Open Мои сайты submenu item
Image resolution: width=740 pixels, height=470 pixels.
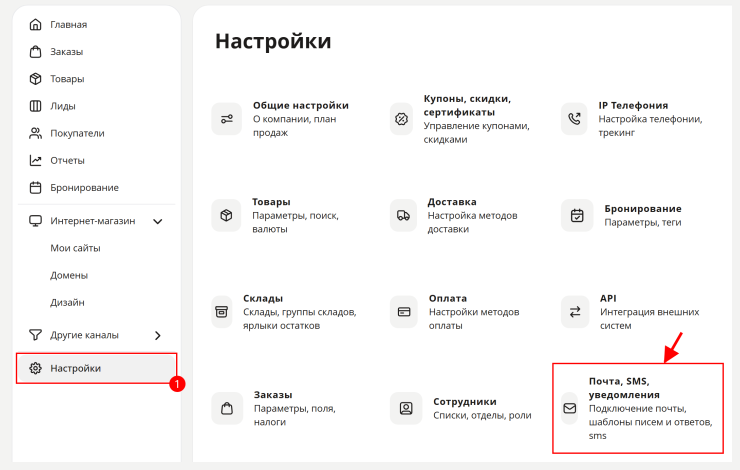[76, 248]
